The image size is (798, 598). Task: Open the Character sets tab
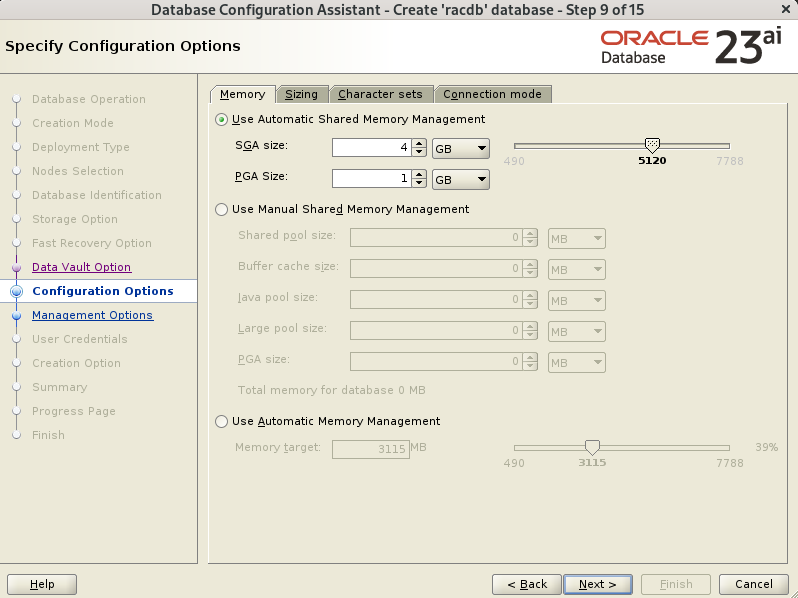tap(380, 95)
